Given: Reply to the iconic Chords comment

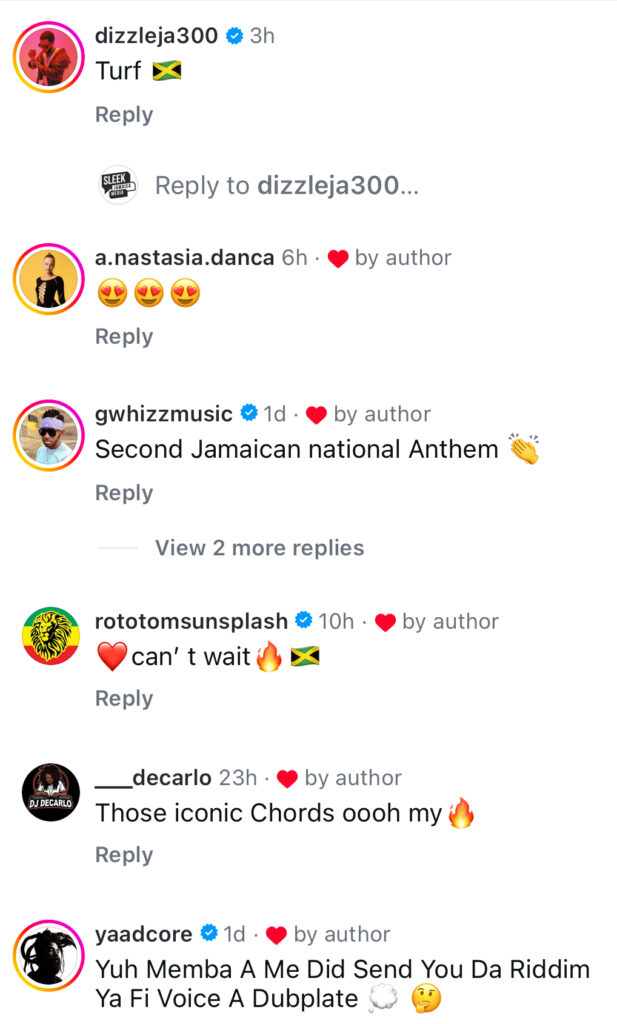Looking at the screenshot, I should pos(123,855).
